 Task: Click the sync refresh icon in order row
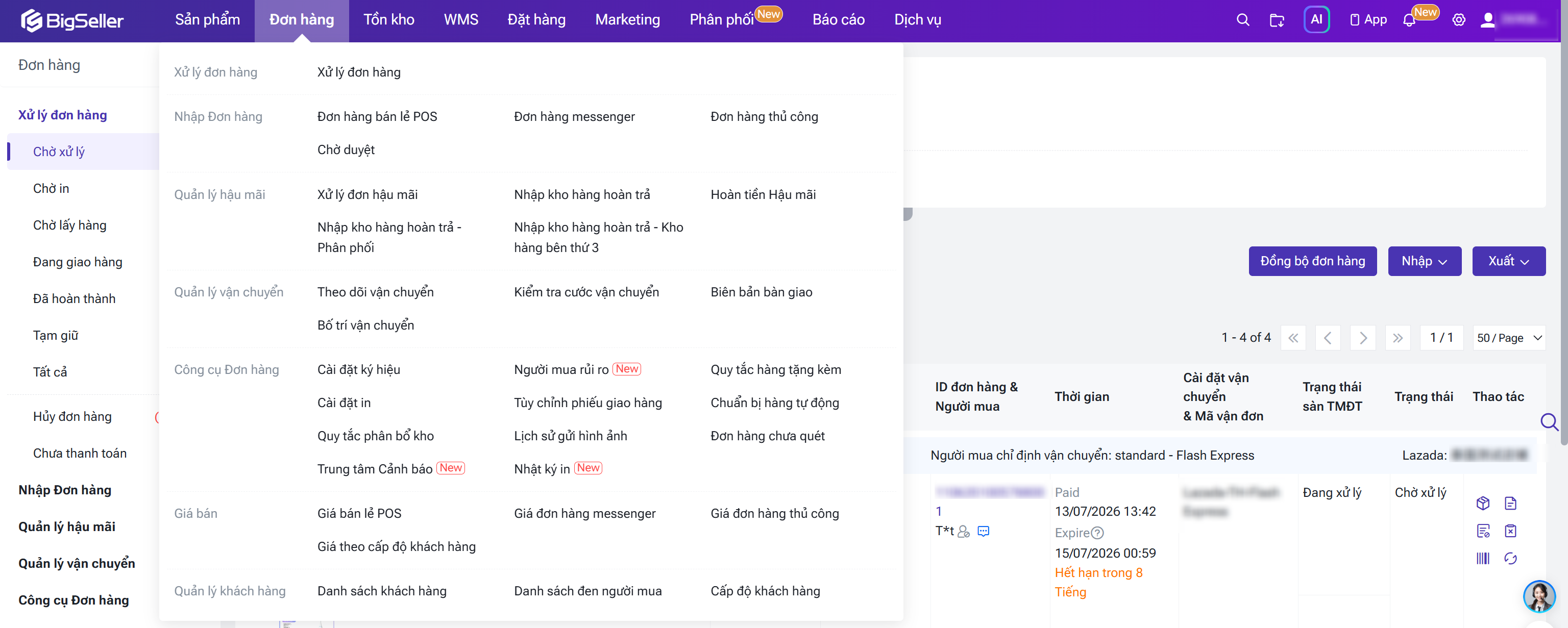tap(1510, 558)
